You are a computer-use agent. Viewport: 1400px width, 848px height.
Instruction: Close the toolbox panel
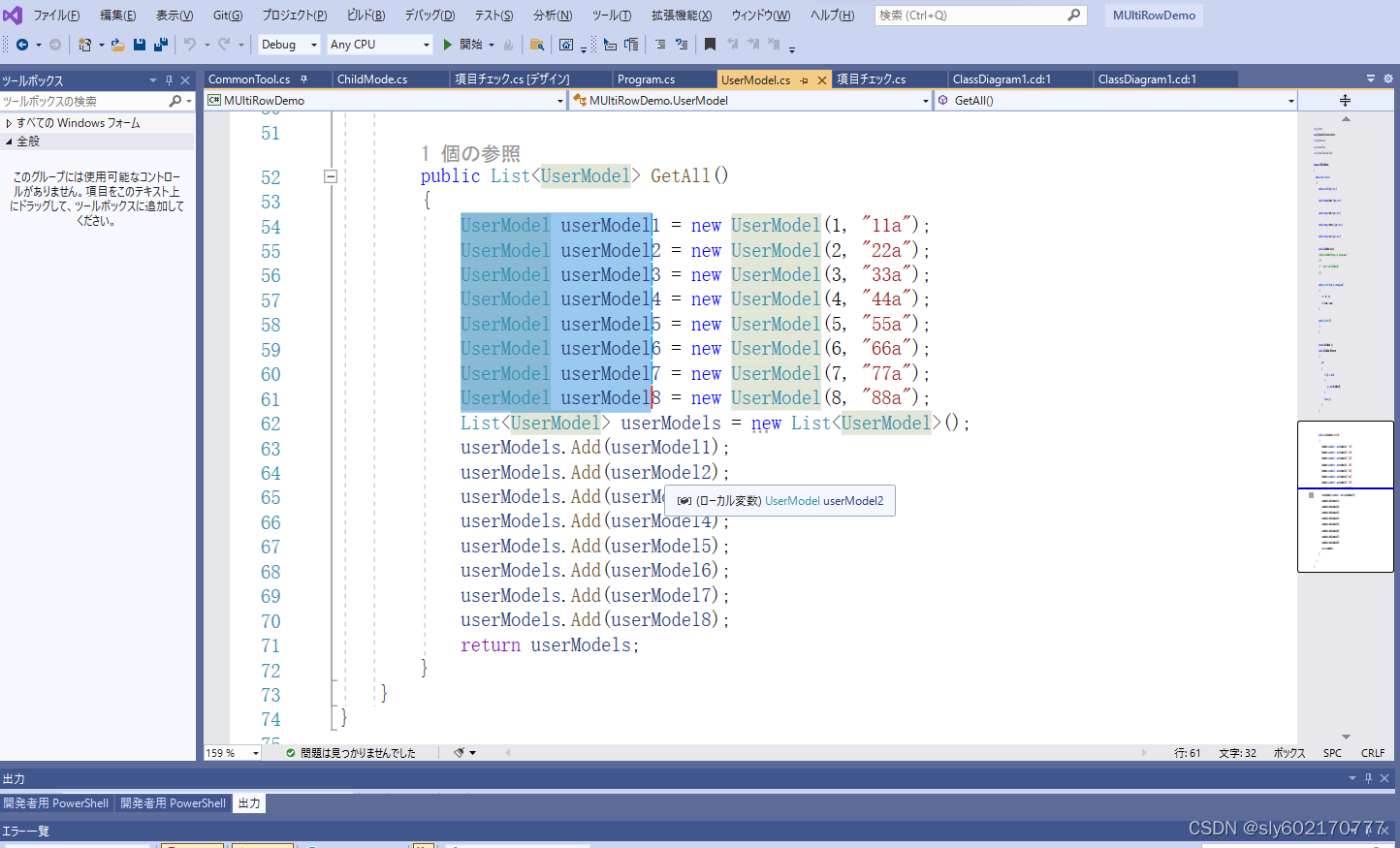tap(185, 80)
